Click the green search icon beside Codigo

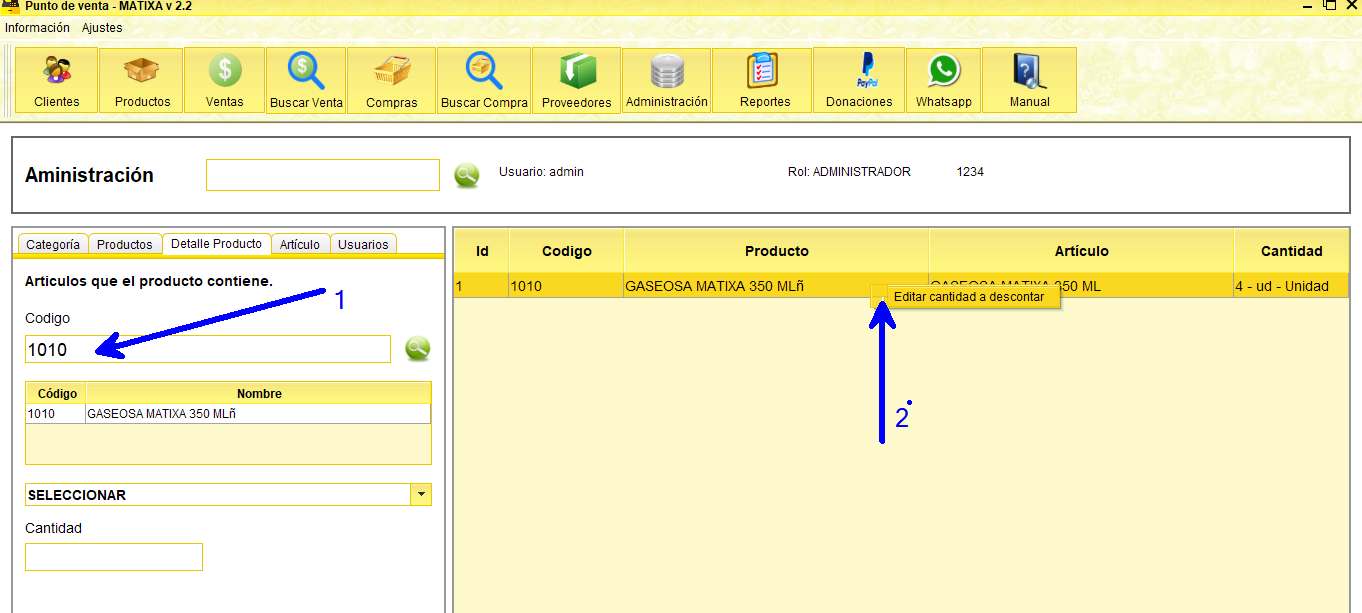click(417, 348)
